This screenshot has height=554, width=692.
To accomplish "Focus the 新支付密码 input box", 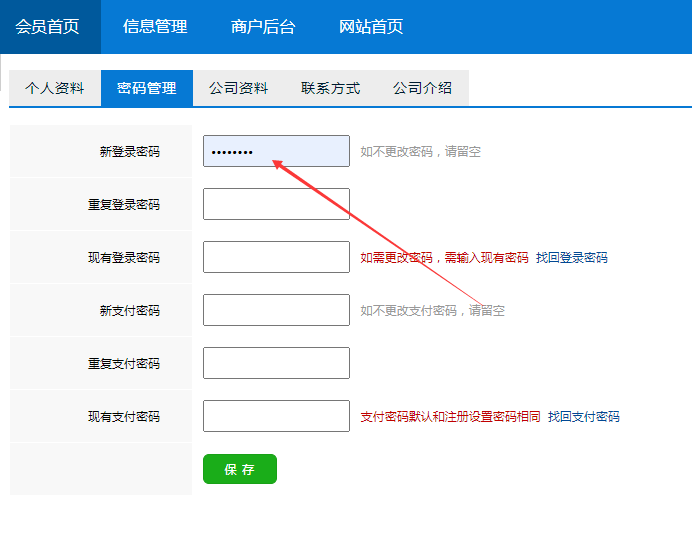I will coord(276,310).
